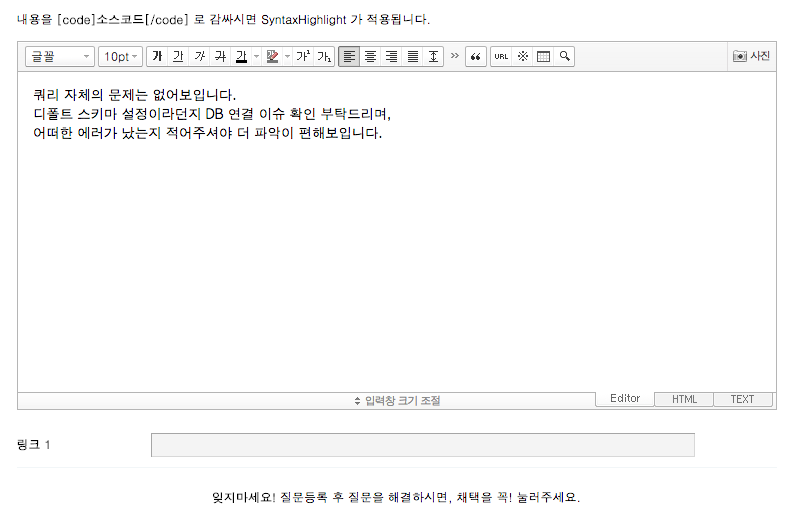Open find and replace magnifier
The image size is (787, 516).
tap(565, 56)
